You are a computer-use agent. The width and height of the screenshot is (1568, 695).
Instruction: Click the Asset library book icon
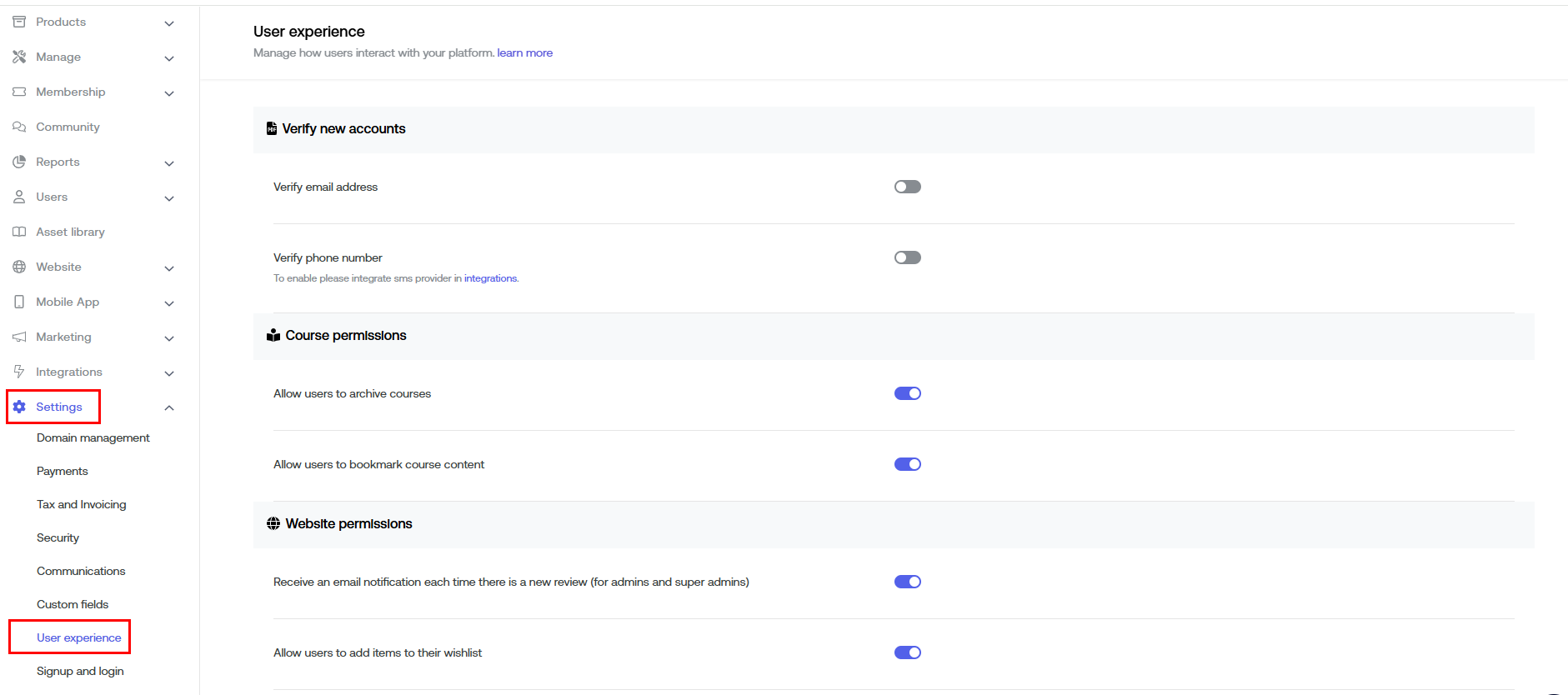(19, 232)
